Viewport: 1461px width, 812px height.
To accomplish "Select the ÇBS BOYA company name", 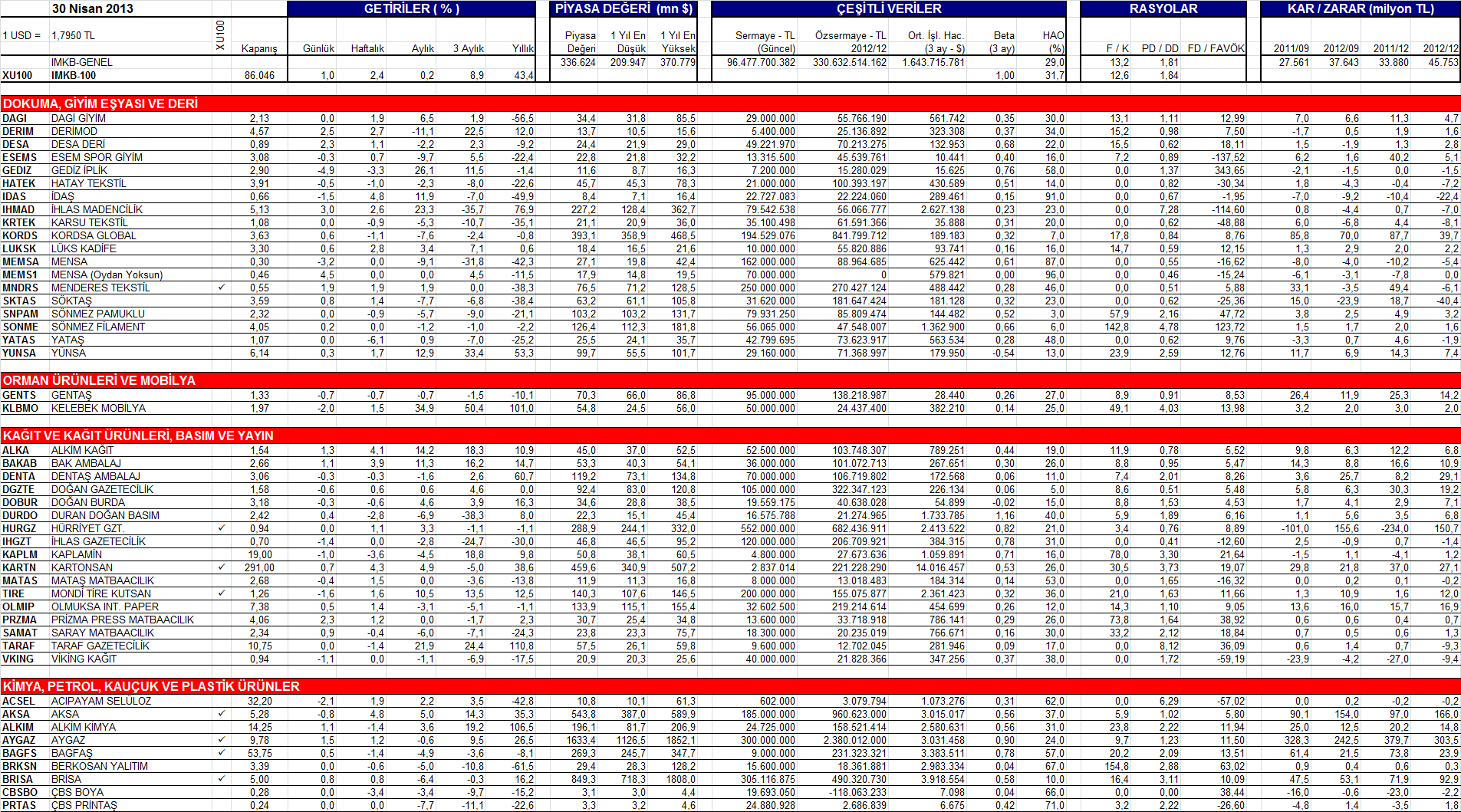I will click(77, 792).
